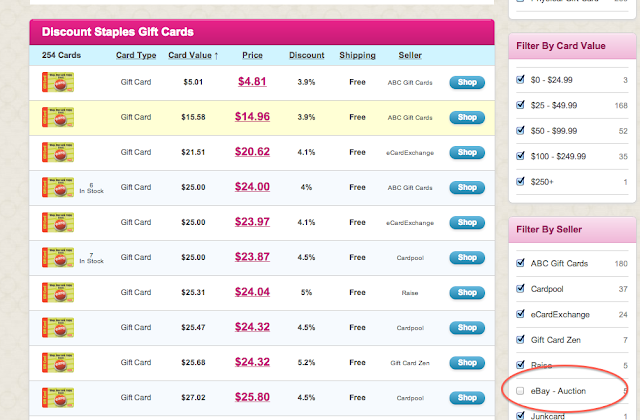Viewport: 640px width, 420px height.
Task: Click Shop button for Raise $24.04 card
Action: coord(467,293)
